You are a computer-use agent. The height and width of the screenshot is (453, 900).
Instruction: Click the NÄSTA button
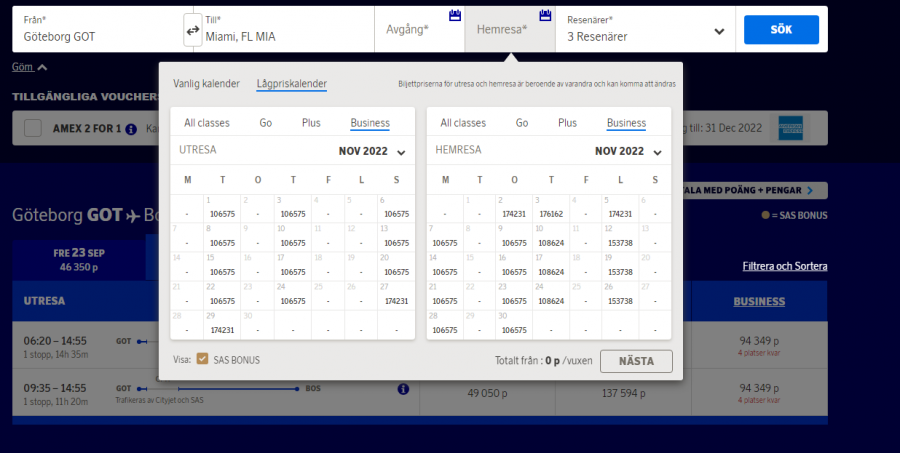tap(636, 361)
